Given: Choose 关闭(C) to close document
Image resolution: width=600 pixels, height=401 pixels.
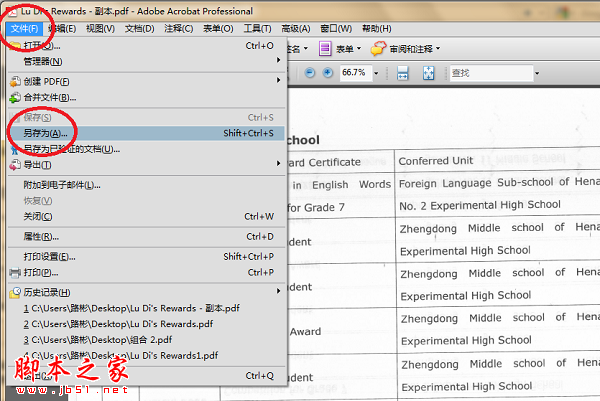Looking at the screenshot, I should click(146, 217).
